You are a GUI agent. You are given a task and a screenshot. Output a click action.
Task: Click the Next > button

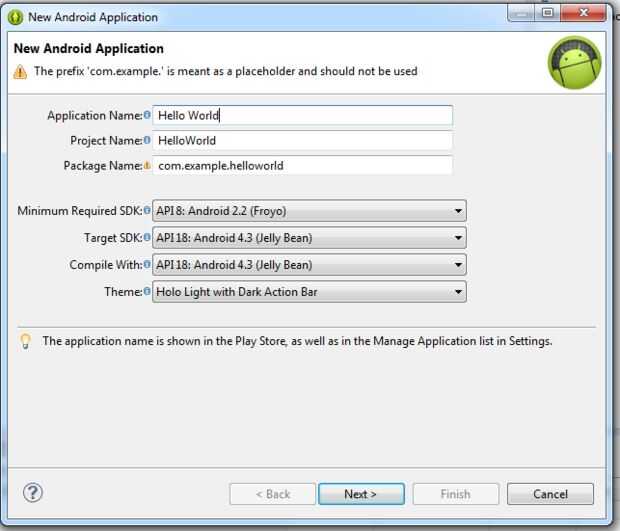tap(361, 494)
